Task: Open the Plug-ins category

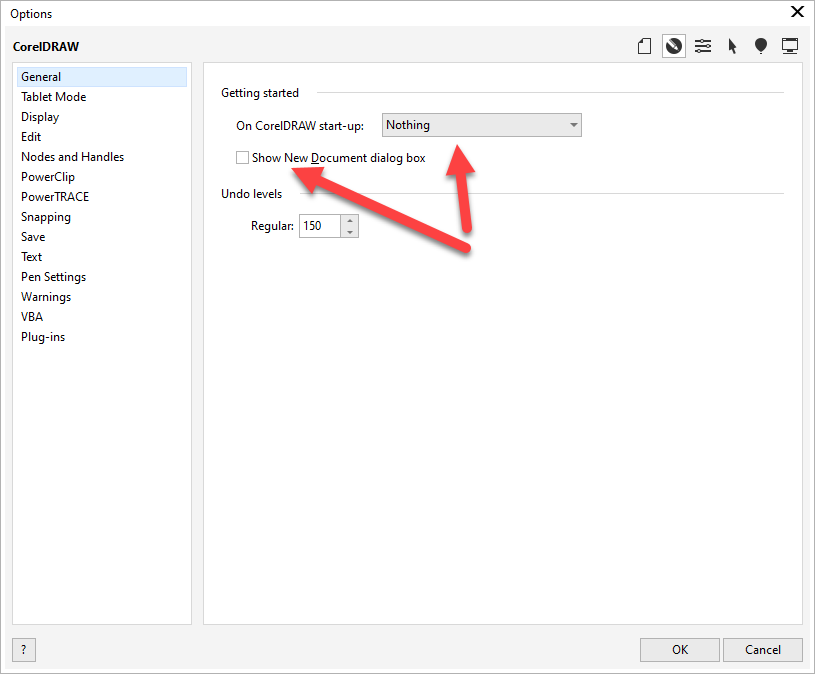Action: click(102, 337)
